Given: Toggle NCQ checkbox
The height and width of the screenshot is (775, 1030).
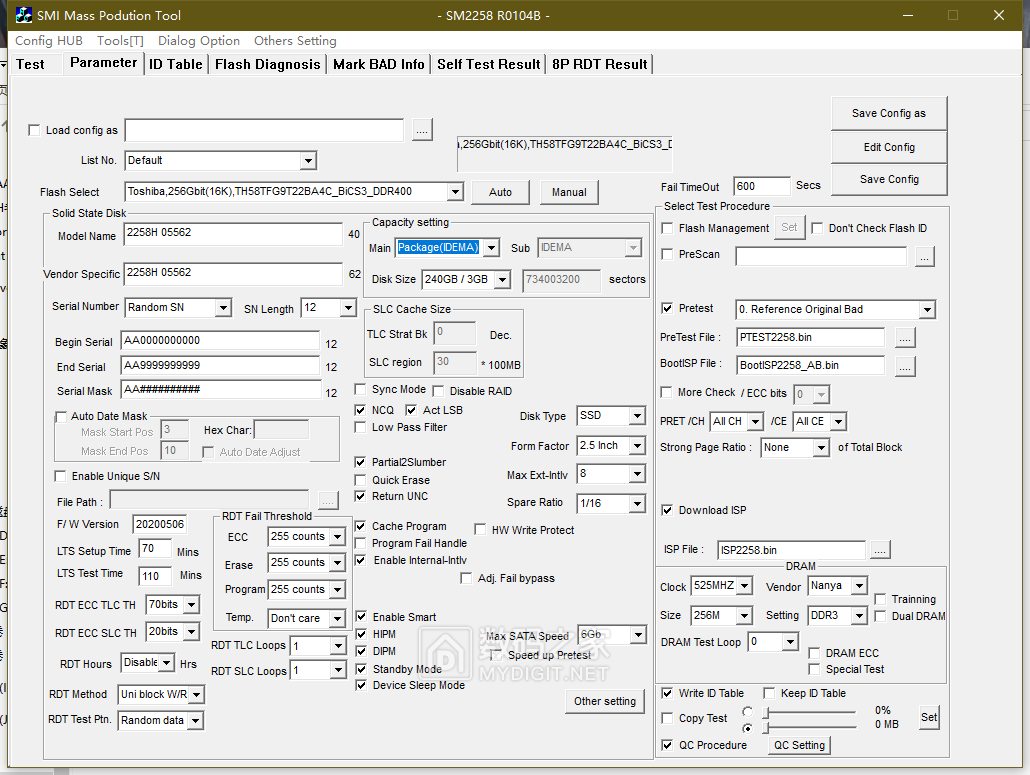Looking at the screenshot, I should pos(360,410).
